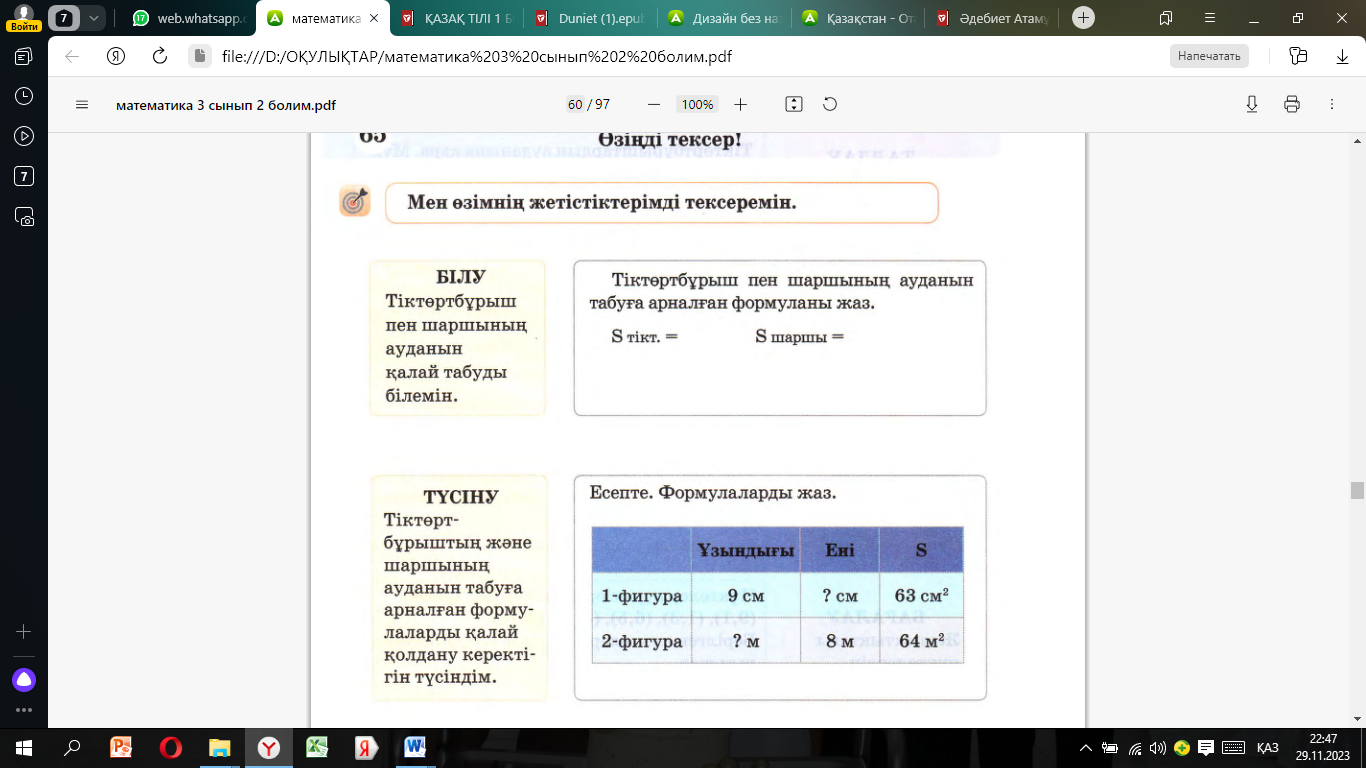Click the Yandex Я home button
The height and width of the screenshot is (768, 1366).
click(116, 56)
